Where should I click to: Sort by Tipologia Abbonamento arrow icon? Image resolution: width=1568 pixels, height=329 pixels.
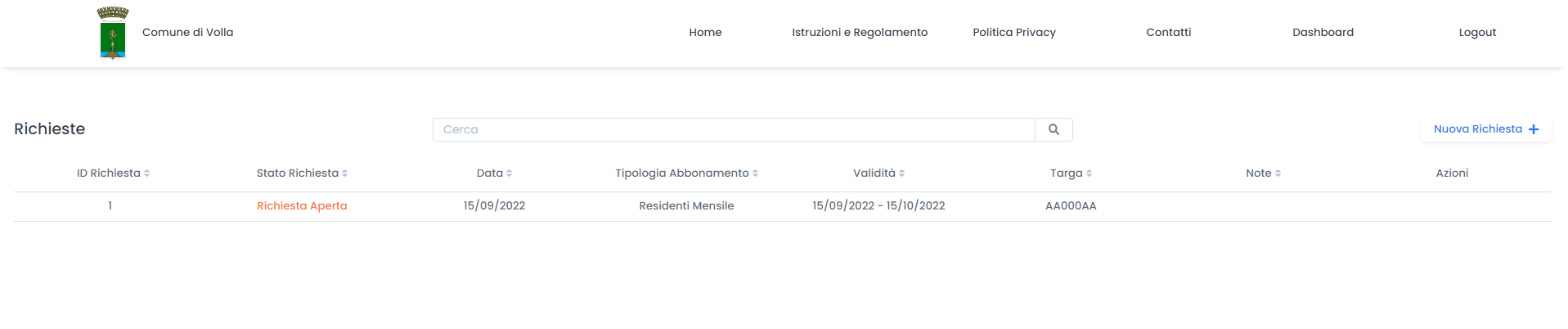[x=755, y=174]
